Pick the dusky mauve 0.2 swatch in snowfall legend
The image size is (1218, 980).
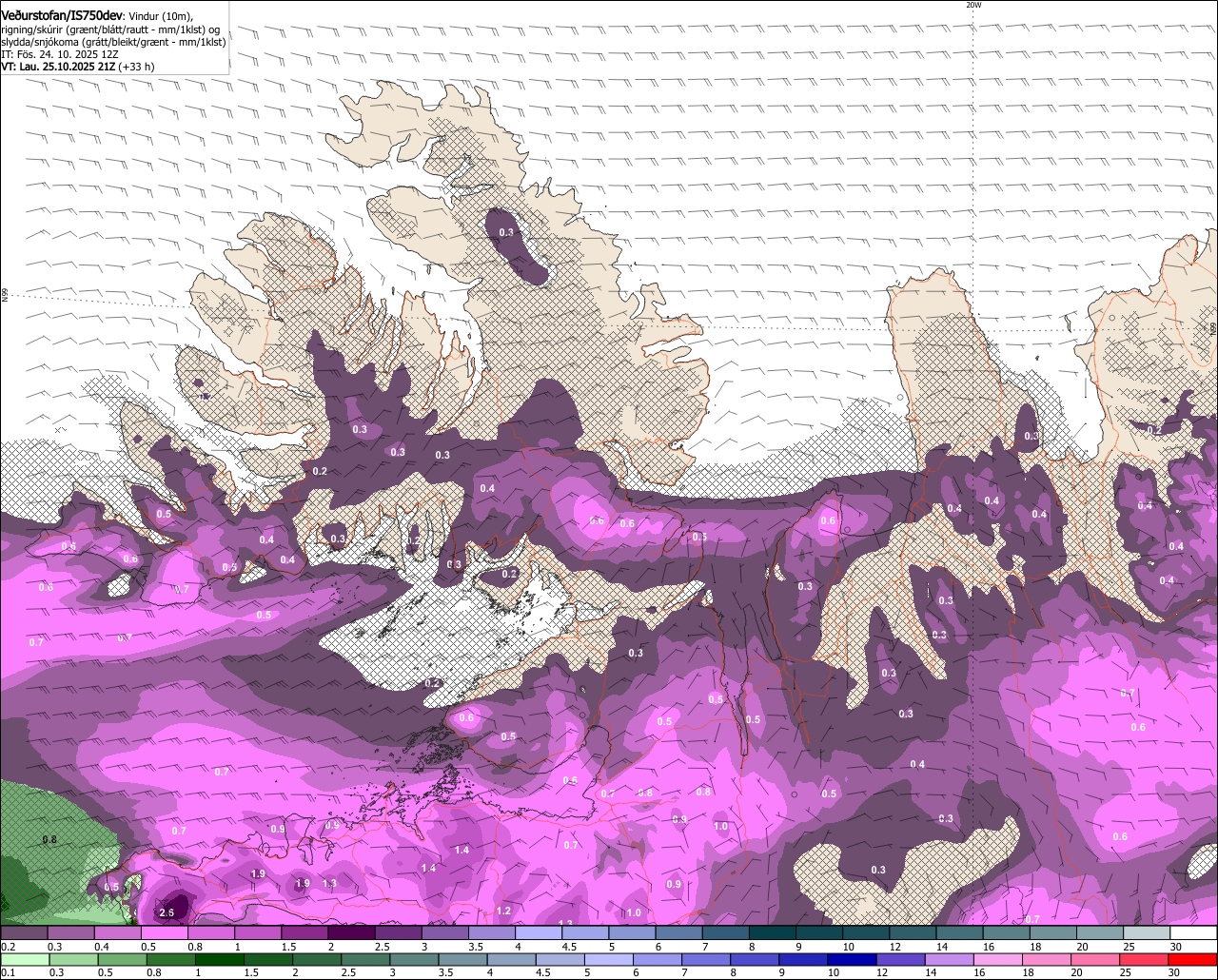pyautogui.click(x=24, y=933)
